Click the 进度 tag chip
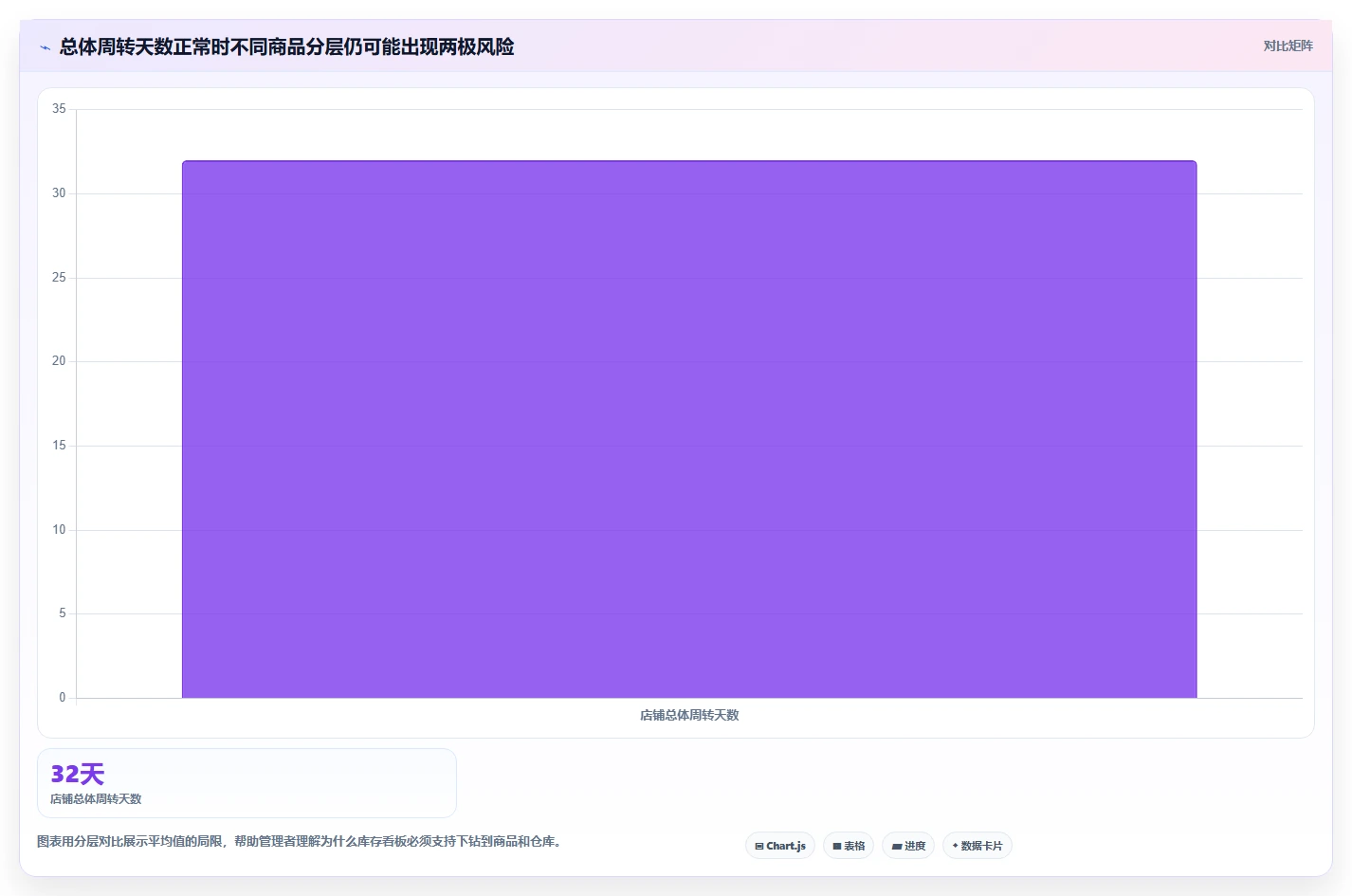 [908, 846]
